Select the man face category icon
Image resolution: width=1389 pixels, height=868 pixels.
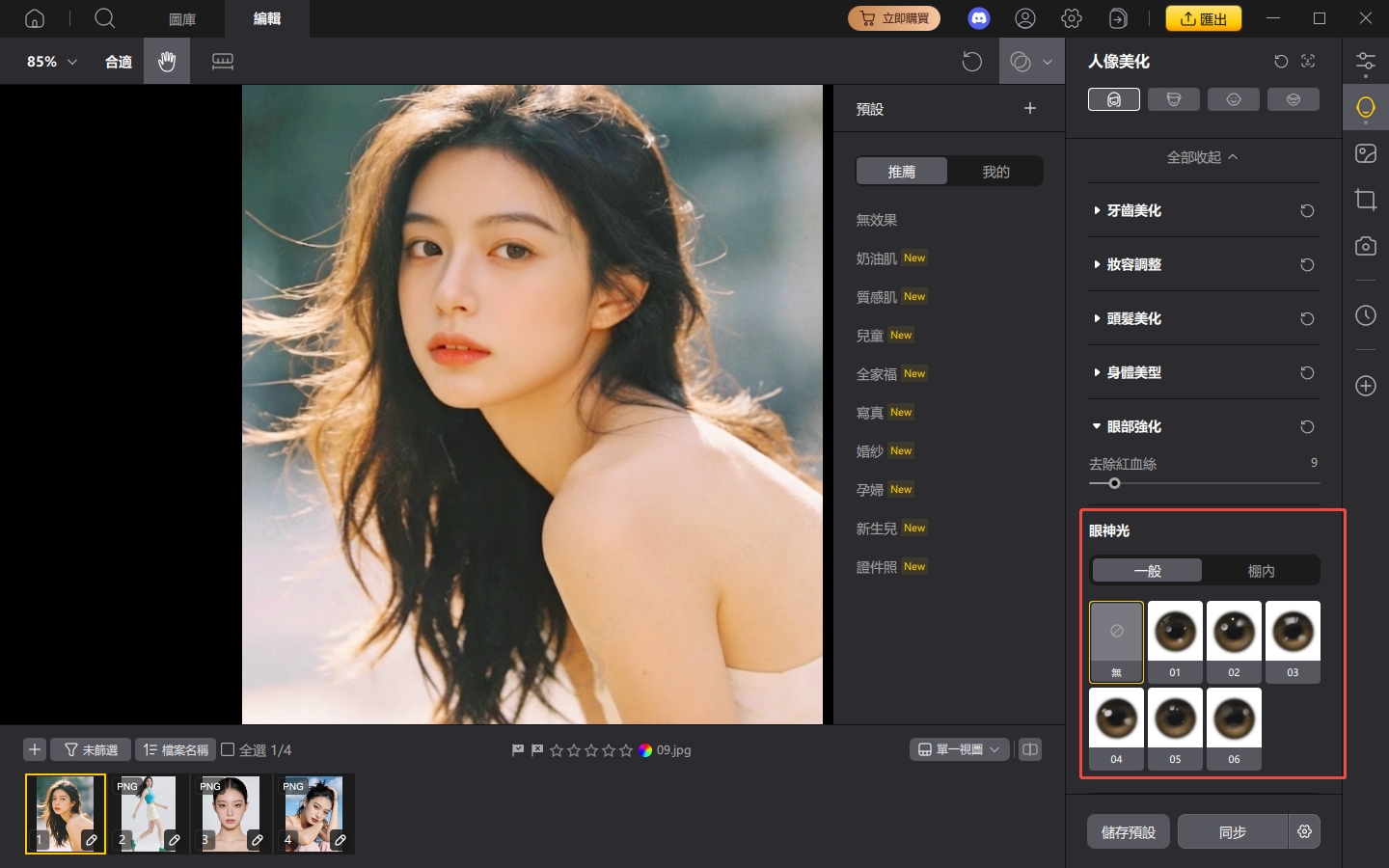click(1174, 98)
